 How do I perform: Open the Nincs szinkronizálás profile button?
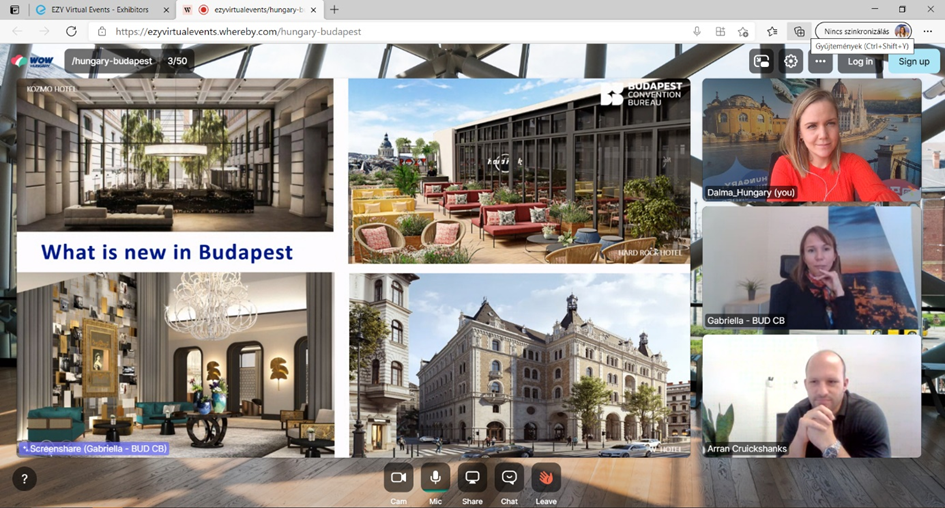pos(864,31)
